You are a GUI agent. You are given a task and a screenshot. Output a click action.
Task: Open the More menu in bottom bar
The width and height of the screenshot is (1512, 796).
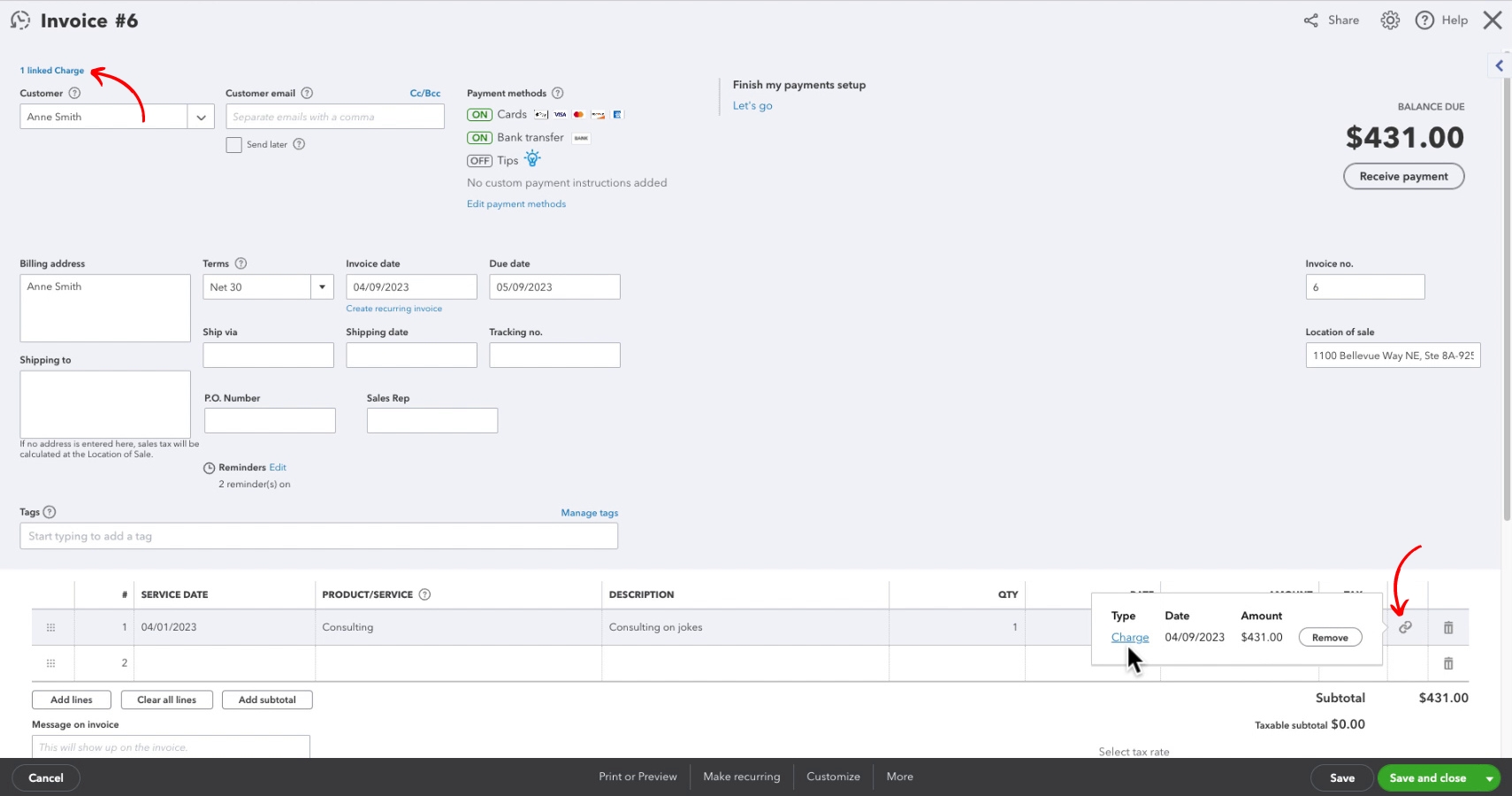pos(900,777)
